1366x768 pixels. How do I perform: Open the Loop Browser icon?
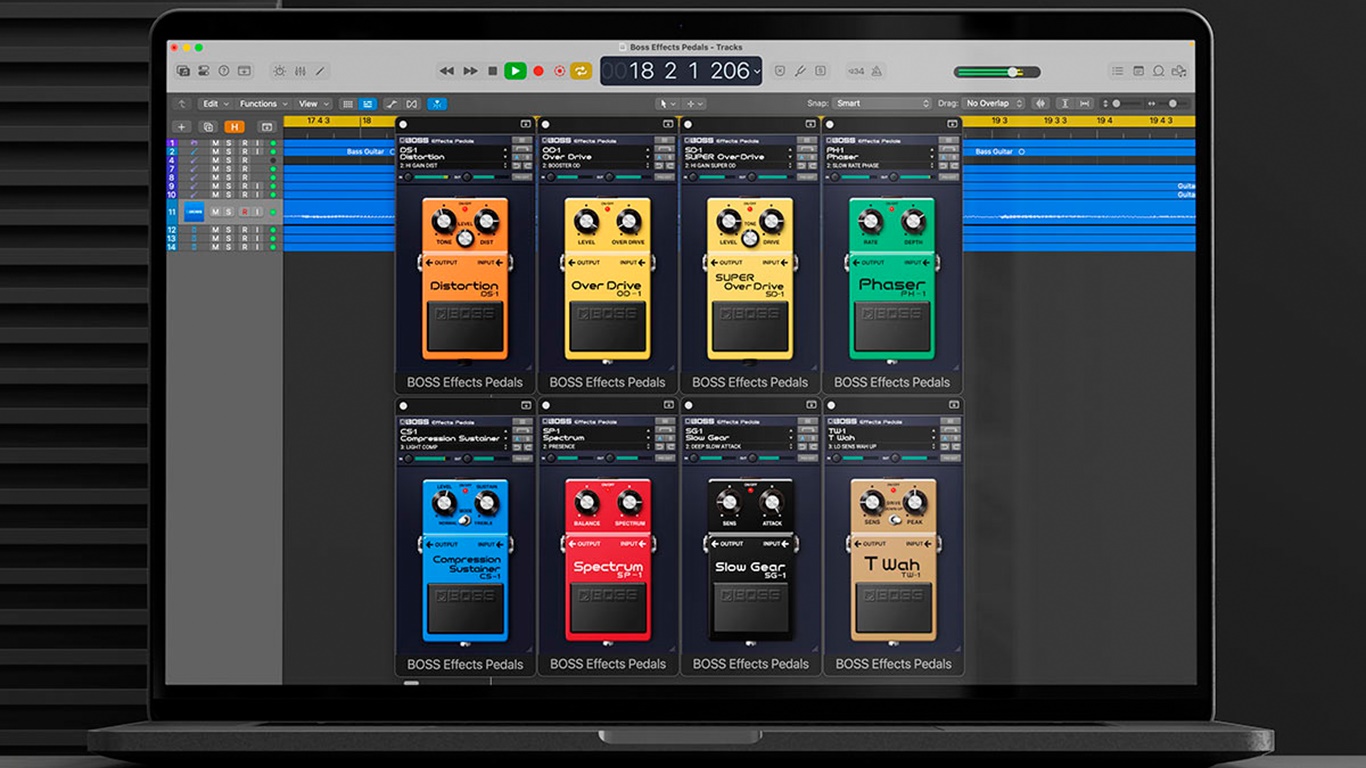point(1158,71)
